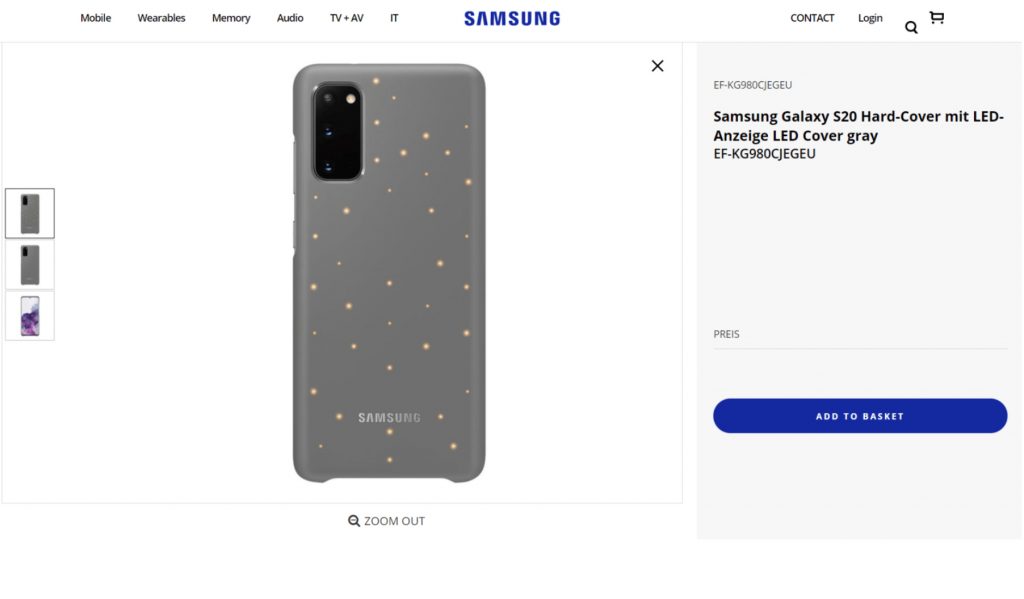Choose the IT category
Screen dimensions: 1024x599
pyautogui.click(x=394, y=18)
